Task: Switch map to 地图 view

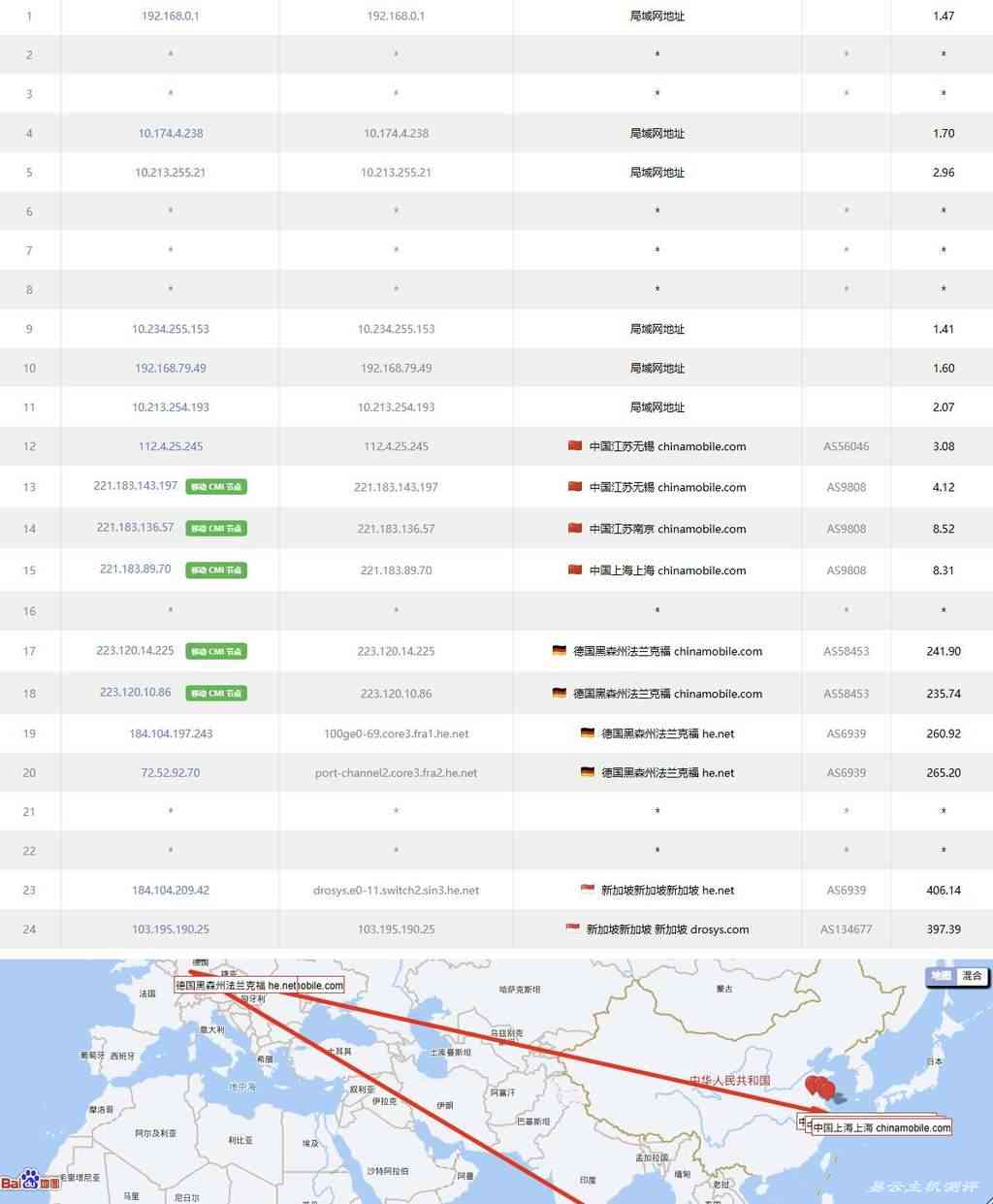Action: [941, 976]
